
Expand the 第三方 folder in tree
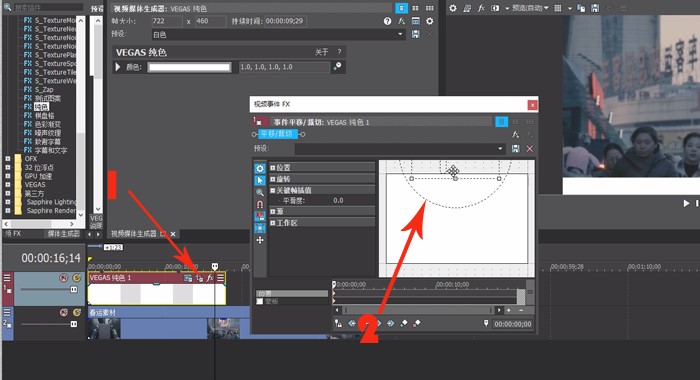click(x=8, y=193)
